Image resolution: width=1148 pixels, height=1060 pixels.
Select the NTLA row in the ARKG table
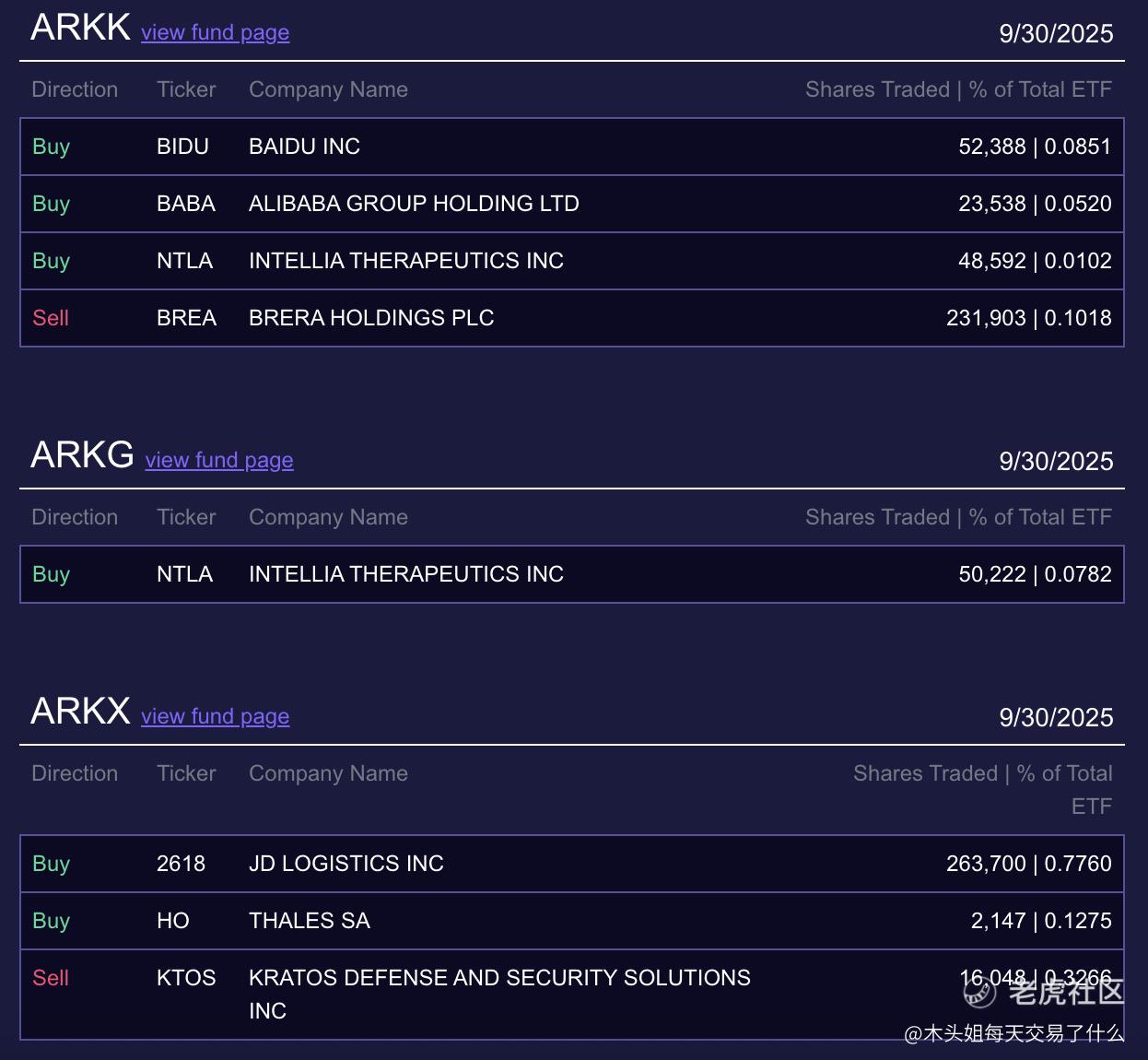[571, 574]
